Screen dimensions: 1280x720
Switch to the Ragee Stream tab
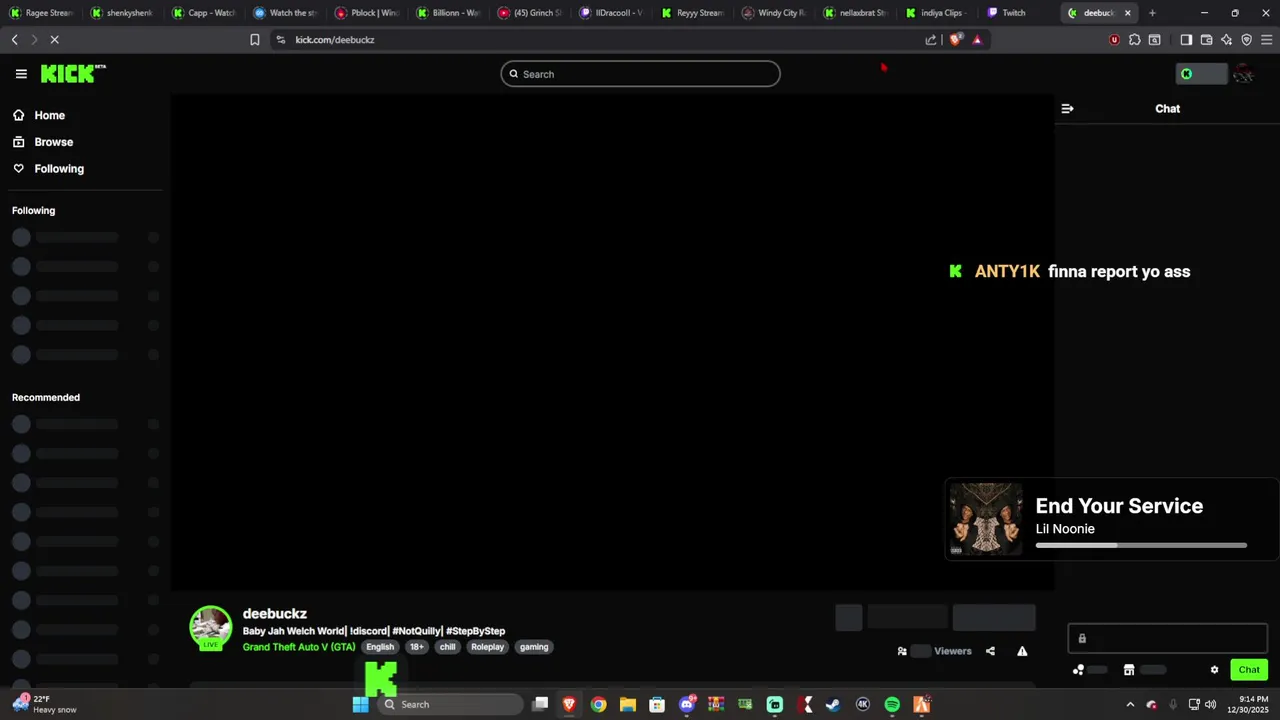tap(42, 13)
